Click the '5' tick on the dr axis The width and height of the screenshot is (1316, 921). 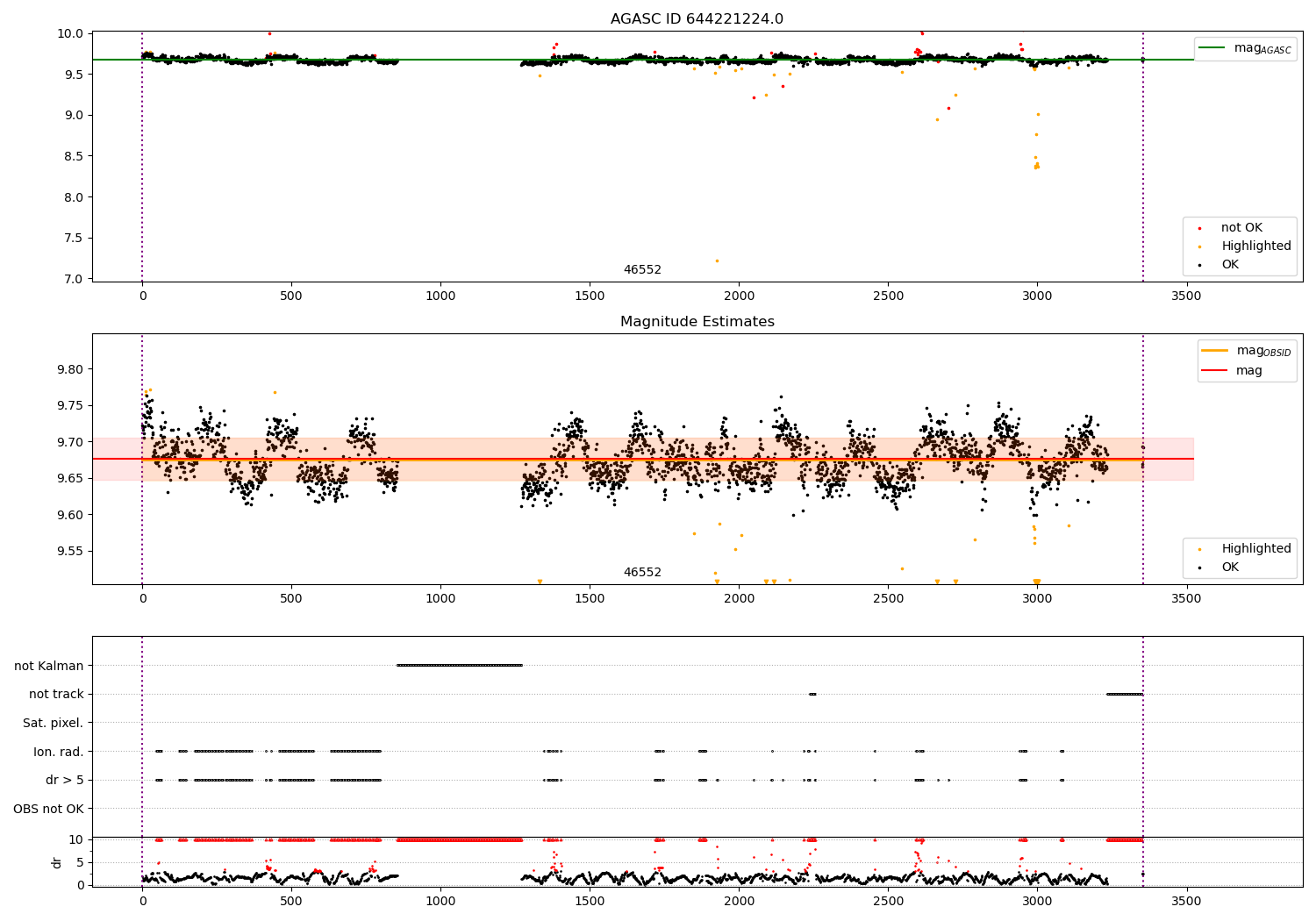click(x=81, y=862)
